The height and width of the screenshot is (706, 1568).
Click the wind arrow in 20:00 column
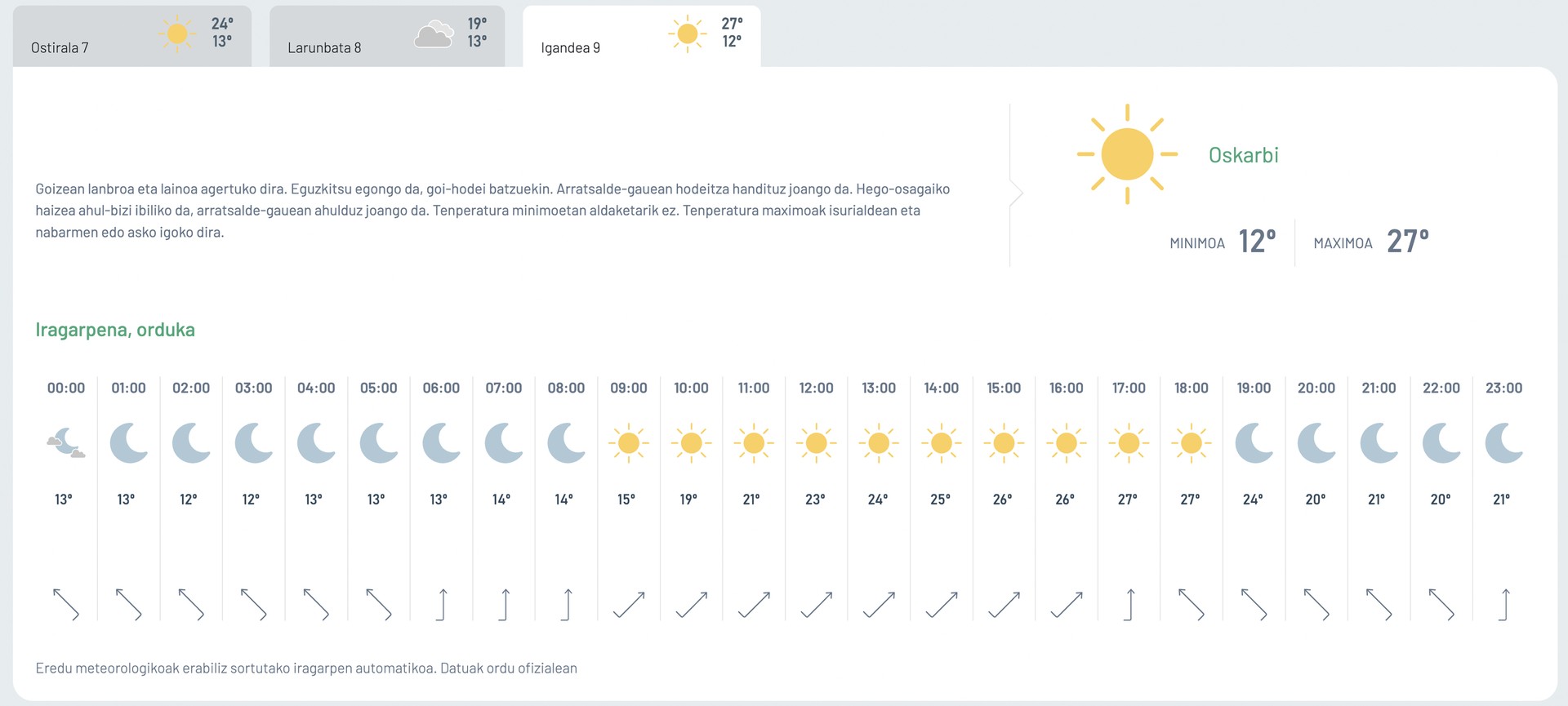click(1316, 605)
